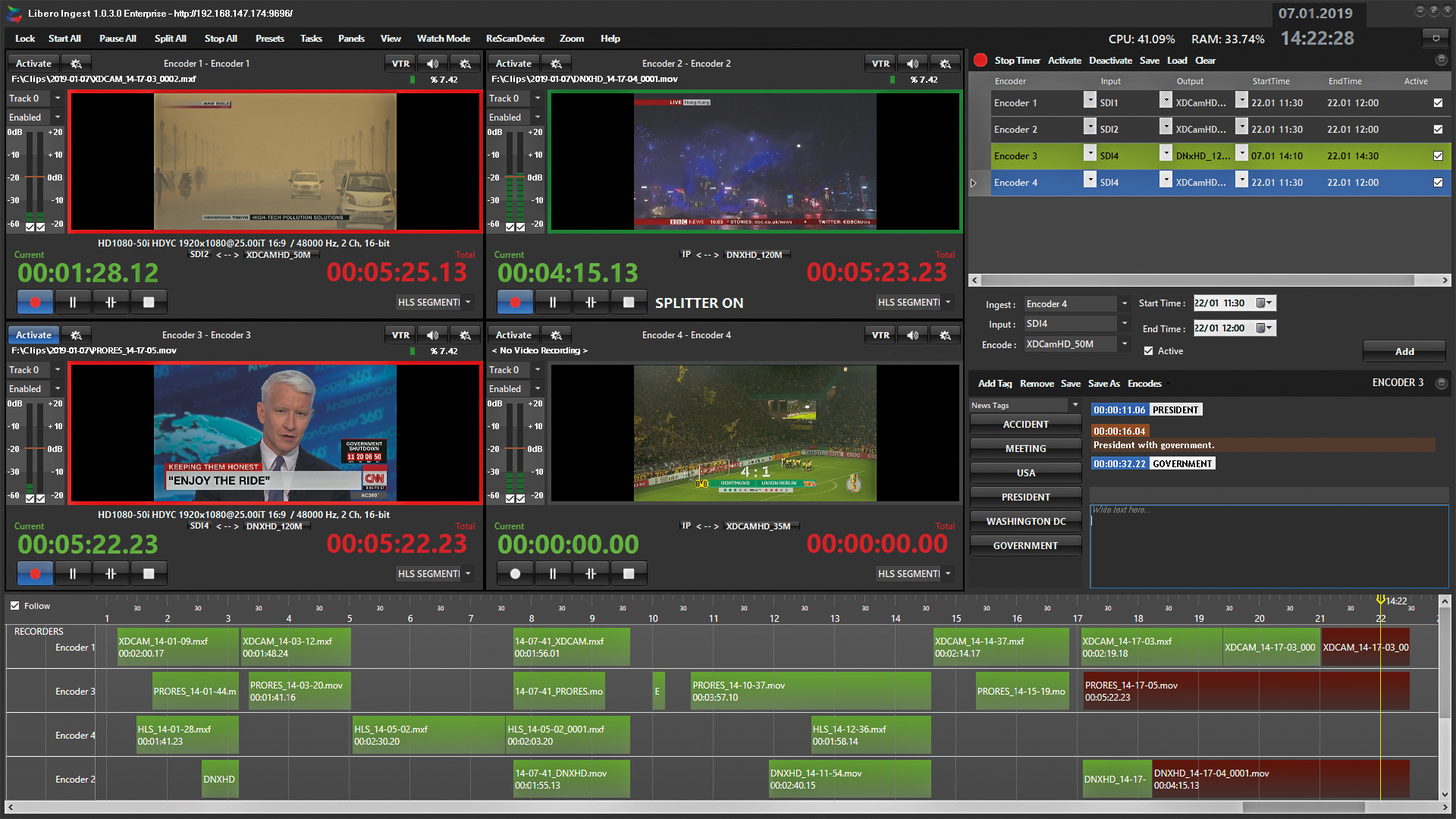Screen dimensions: 1456x819
Task: Open Encoder 1 VTR control
Action: click(400, 64)
